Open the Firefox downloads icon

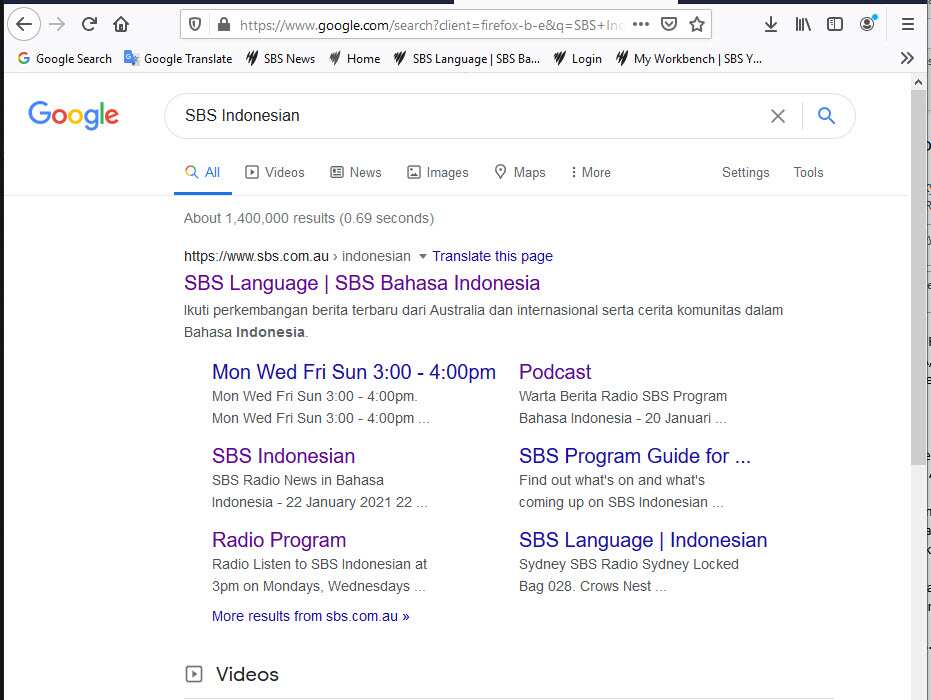click(771, 24)
